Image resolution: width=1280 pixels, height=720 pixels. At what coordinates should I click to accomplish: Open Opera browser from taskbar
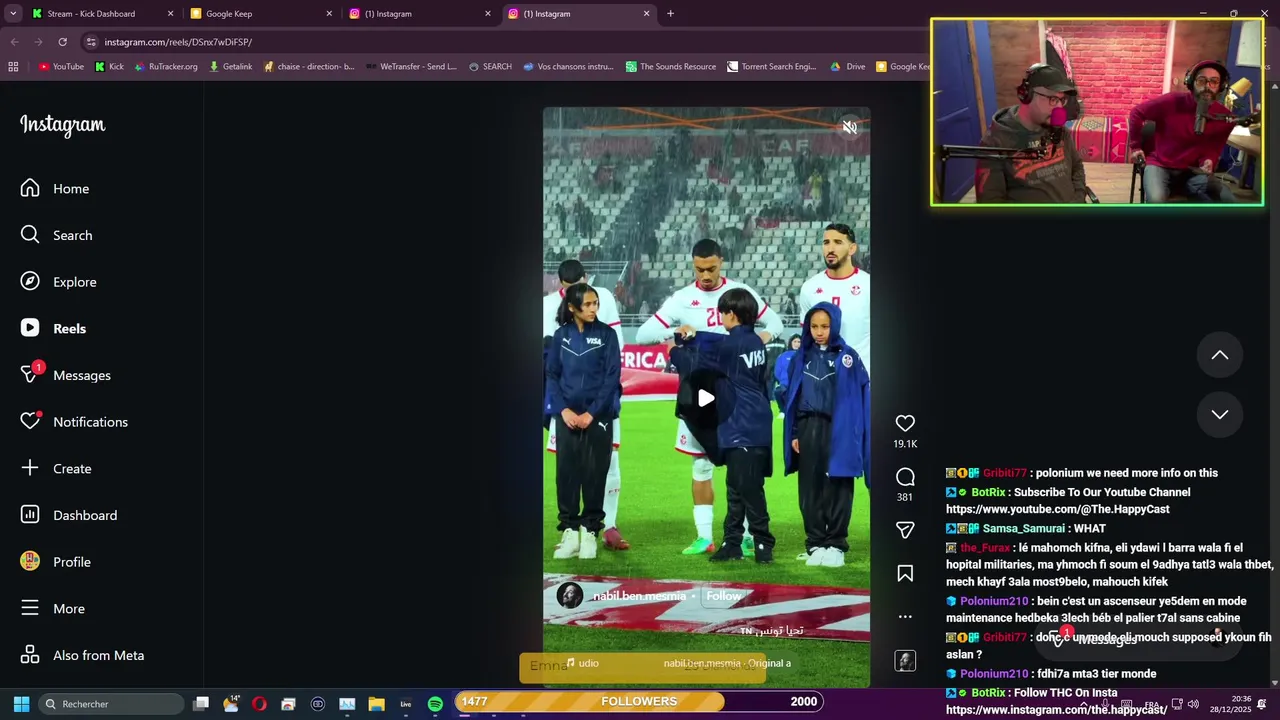point(259,704)
